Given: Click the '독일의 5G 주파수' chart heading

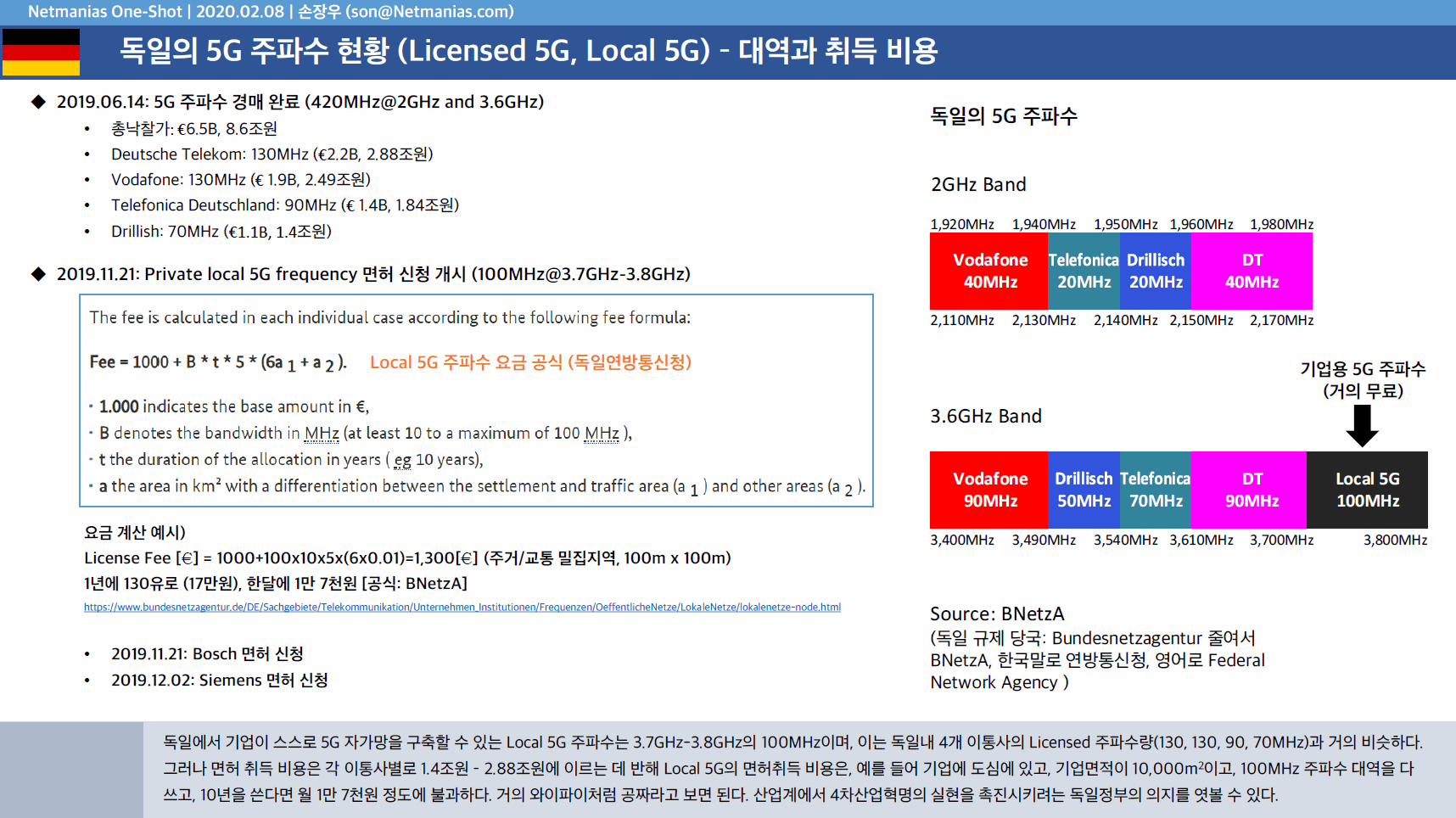Looking at the screenshot, I should tap(1004, 116).
